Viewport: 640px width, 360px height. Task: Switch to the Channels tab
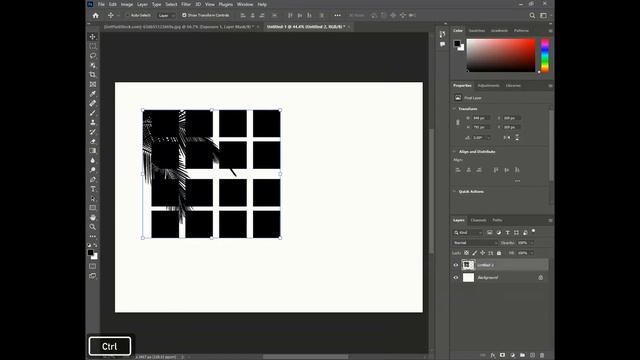478,220
